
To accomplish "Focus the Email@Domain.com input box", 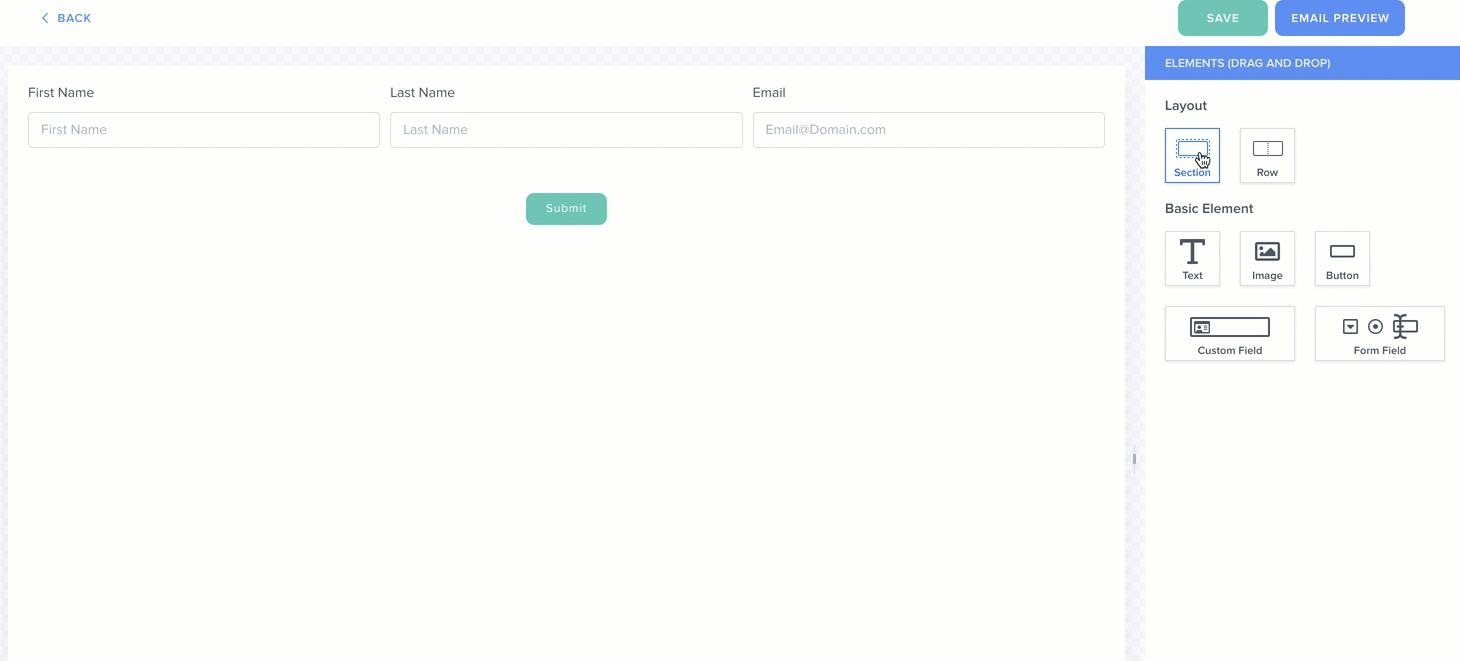I will click(928, 130).
